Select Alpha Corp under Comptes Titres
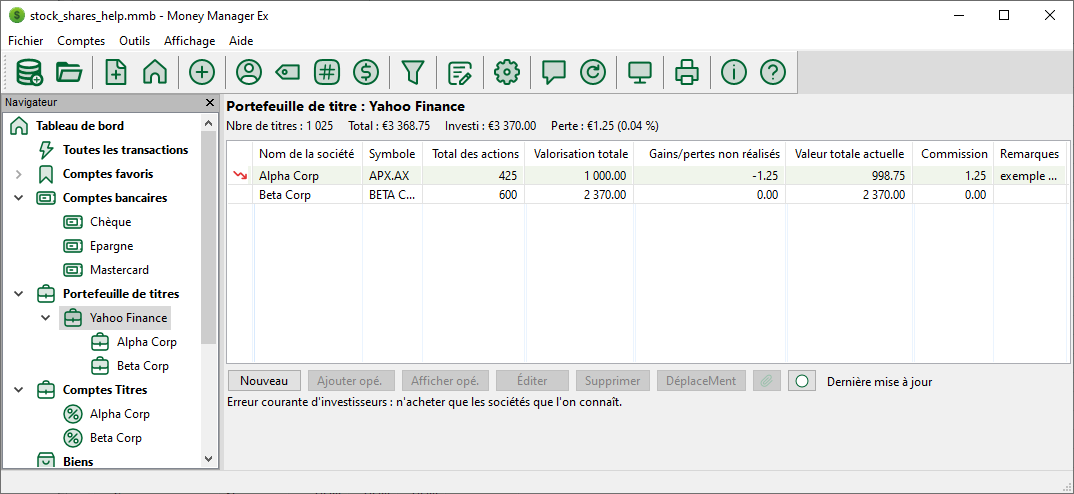1074x494 pixels. coord(120,414)
